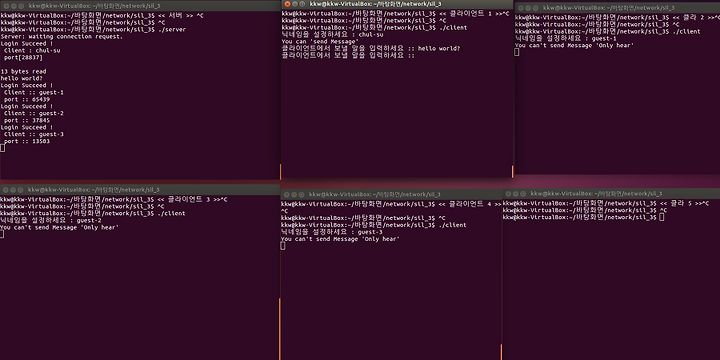Close the guest-3 client terminal window
720x360 pixels.
287,195
